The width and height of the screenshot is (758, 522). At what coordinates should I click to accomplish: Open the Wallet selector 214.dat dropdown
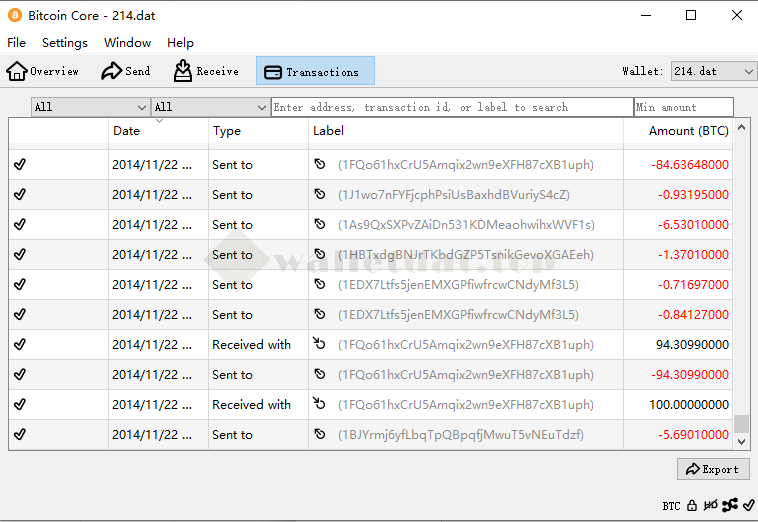coord(713,71)
